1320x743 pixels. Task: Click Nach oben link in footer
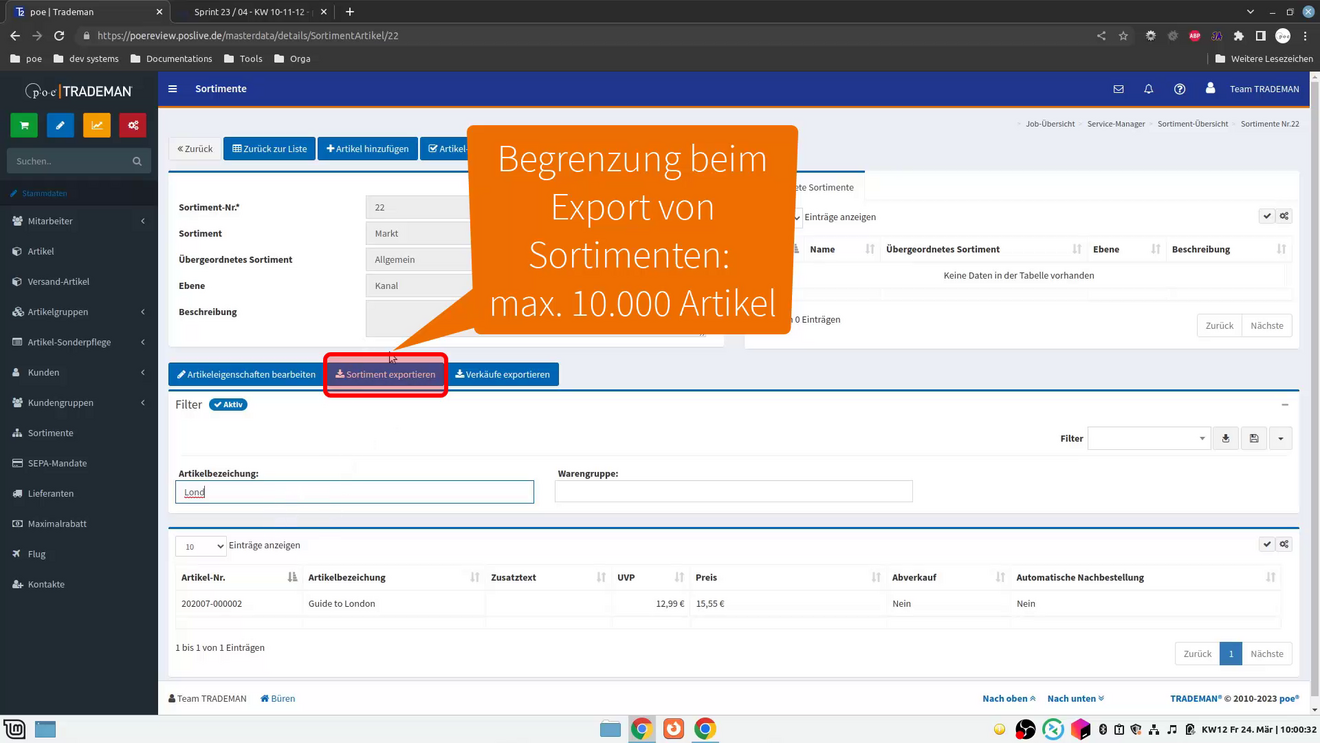pyautogui.click(x=1009, y=699)
